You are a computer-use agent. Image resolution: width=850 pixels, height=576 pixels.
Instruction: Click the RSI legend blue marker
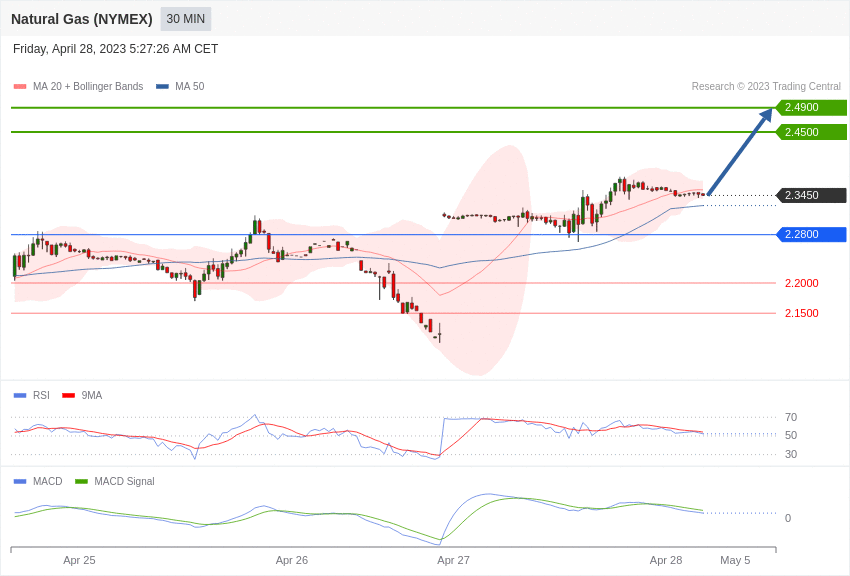(20, 396)
